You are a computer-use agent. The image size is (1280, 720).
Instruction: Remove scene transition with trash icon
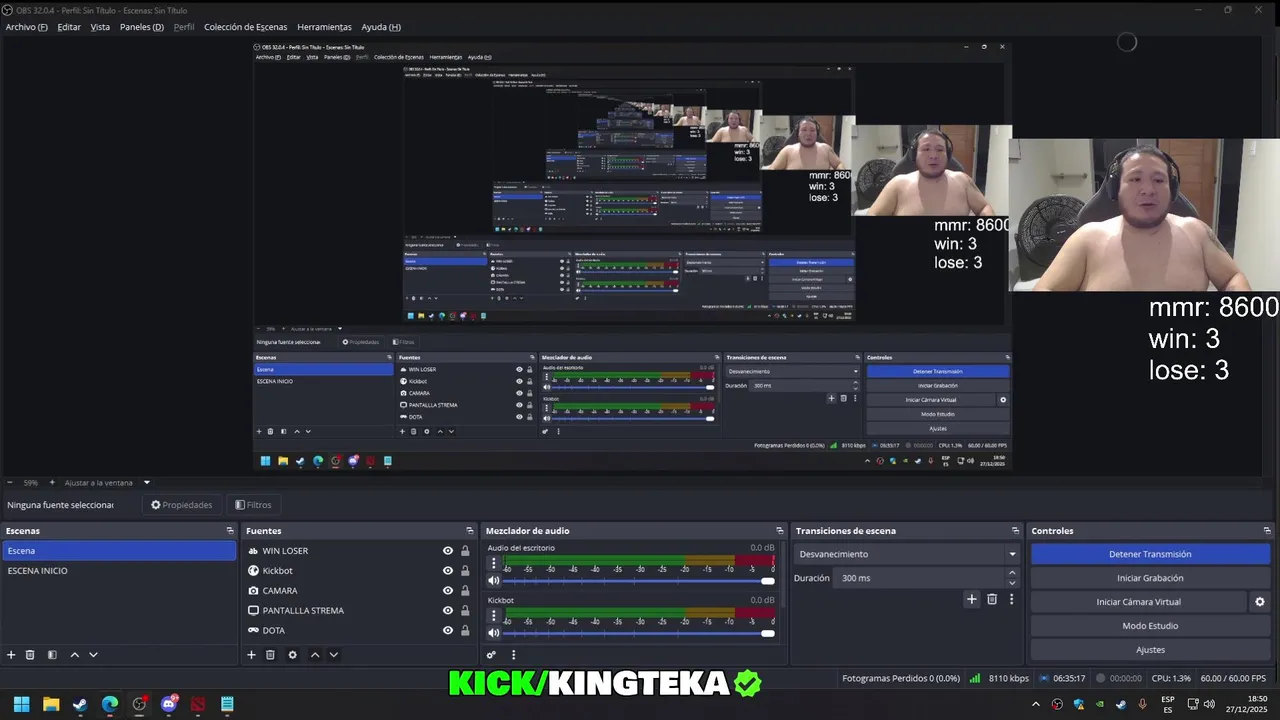992,599
